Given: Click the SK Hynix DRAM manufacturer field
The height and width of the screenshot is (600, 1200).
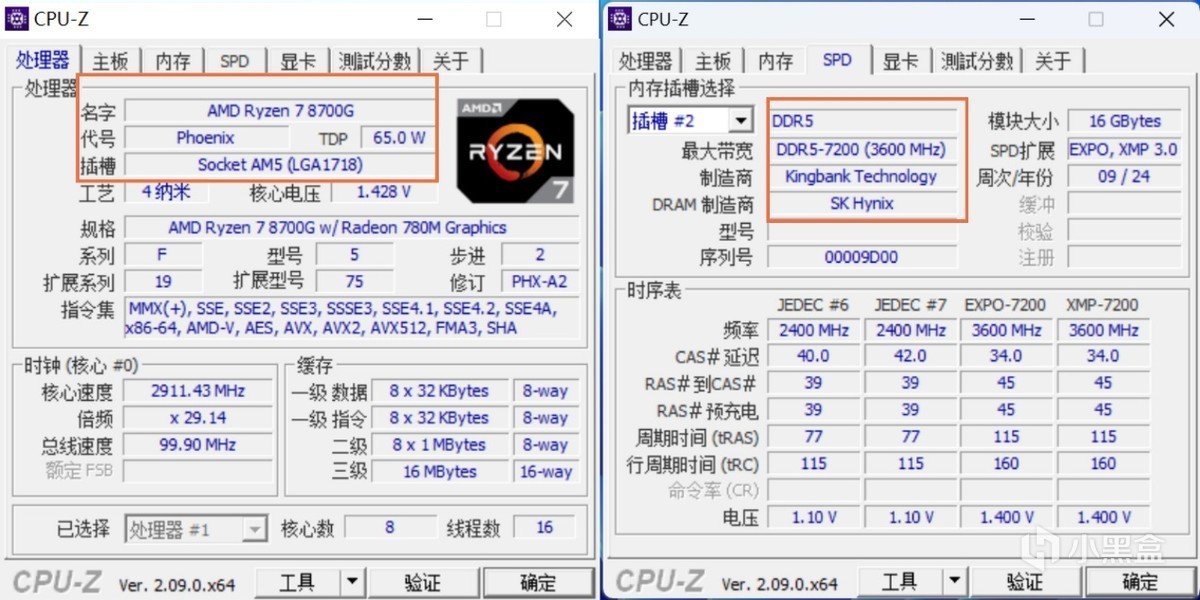Looking at the screenshot, I should (863, 204).
